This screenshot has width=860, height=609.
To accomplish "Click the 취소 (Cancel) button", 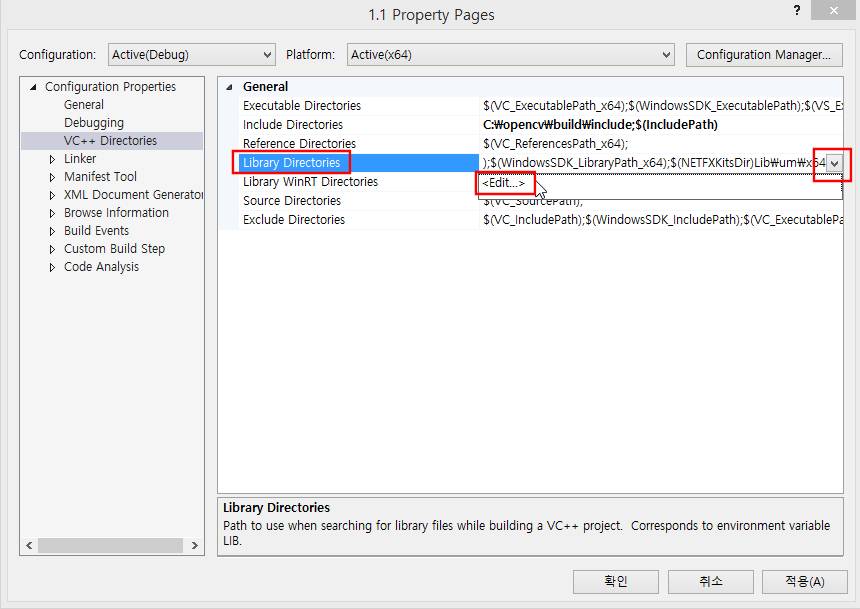I will (x=709, y=581).
